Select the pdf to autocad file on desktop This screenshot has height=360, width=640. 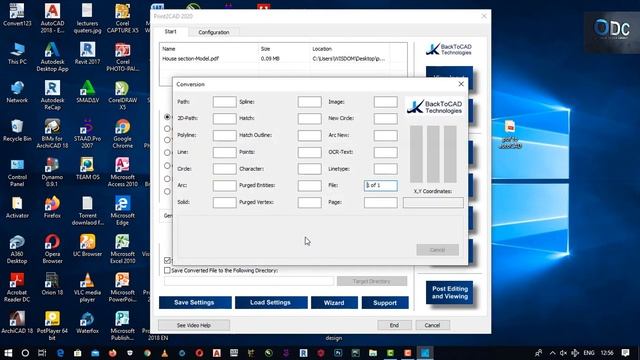510,134
